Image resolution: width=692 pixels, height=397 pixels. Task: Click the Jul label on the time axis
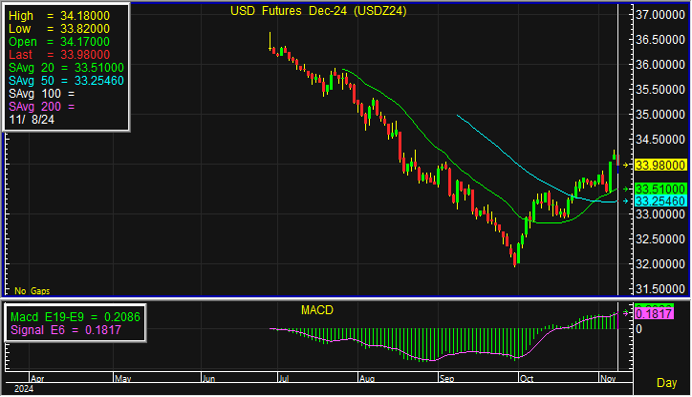284,378
